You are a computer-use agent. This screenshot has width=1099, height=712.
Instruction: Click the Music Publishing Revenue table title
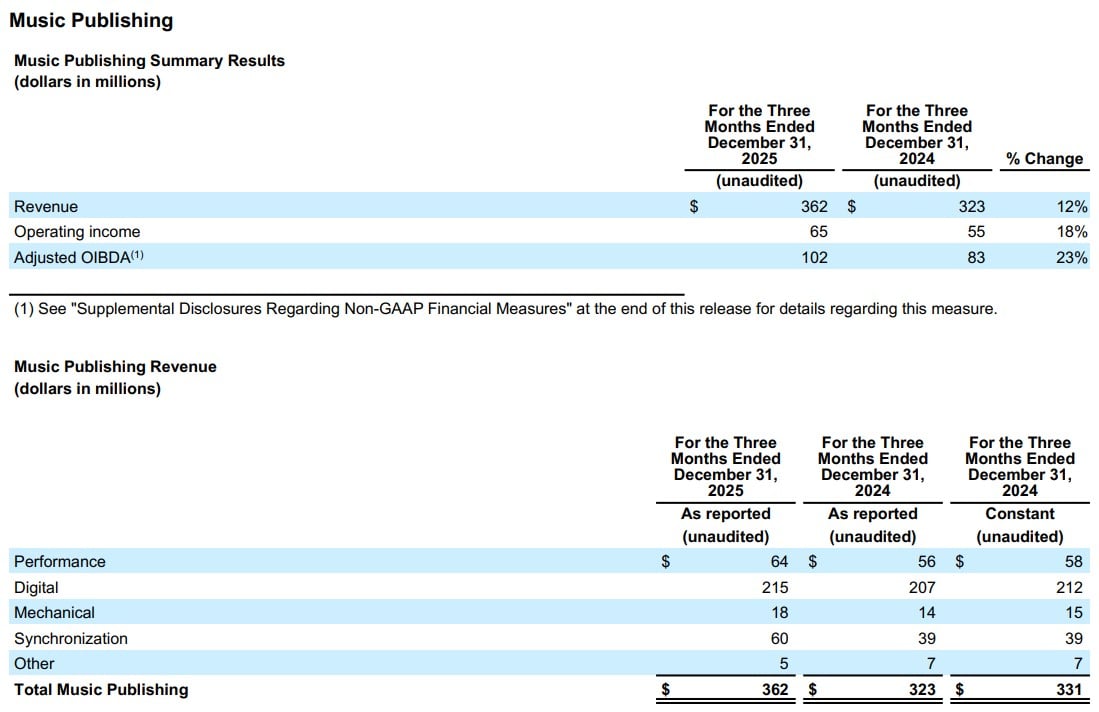point(115,367)
